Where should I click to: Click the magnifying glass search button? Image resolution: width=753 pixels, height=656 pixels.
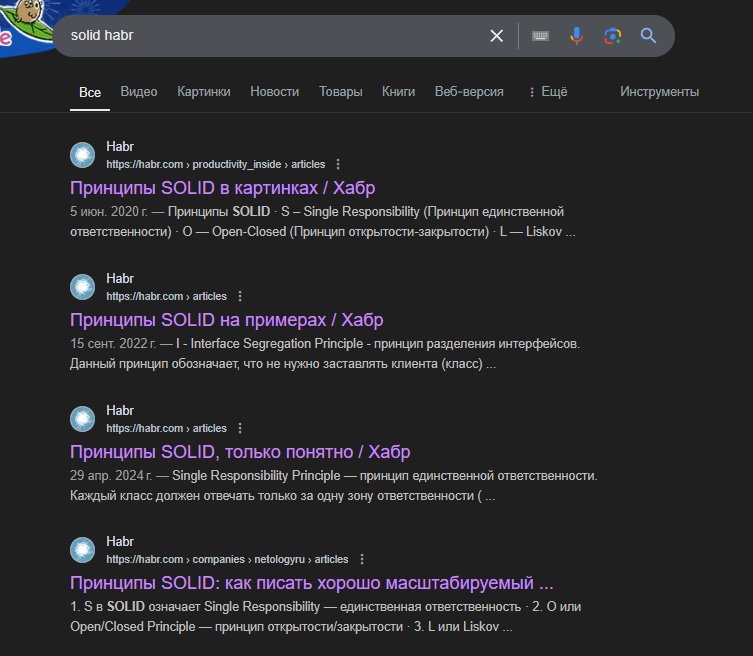[x=648, y=36]
